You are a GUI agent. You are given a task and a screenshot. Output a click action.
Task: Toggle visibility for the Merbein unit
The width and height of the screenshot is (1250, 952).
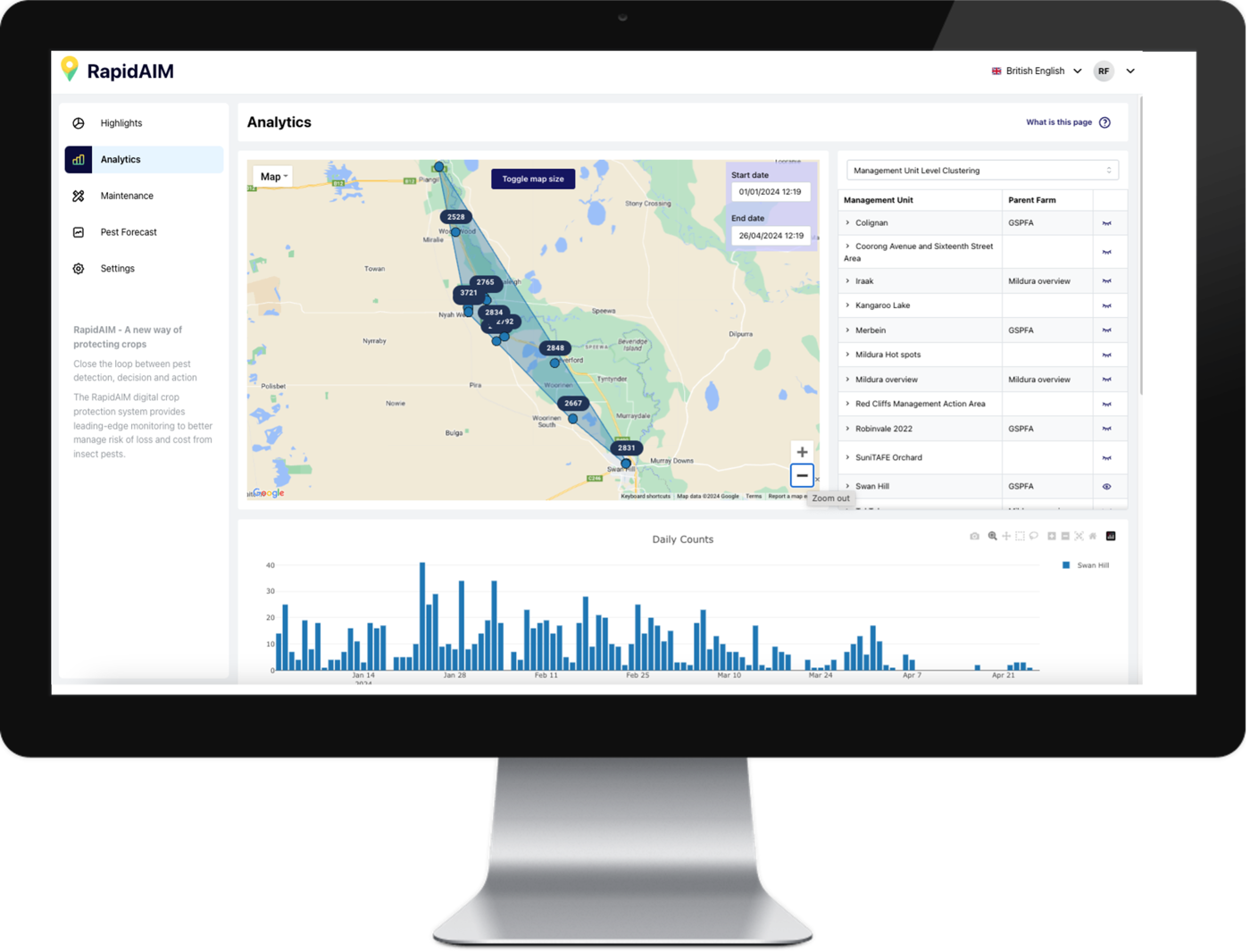pos(1106,330)
